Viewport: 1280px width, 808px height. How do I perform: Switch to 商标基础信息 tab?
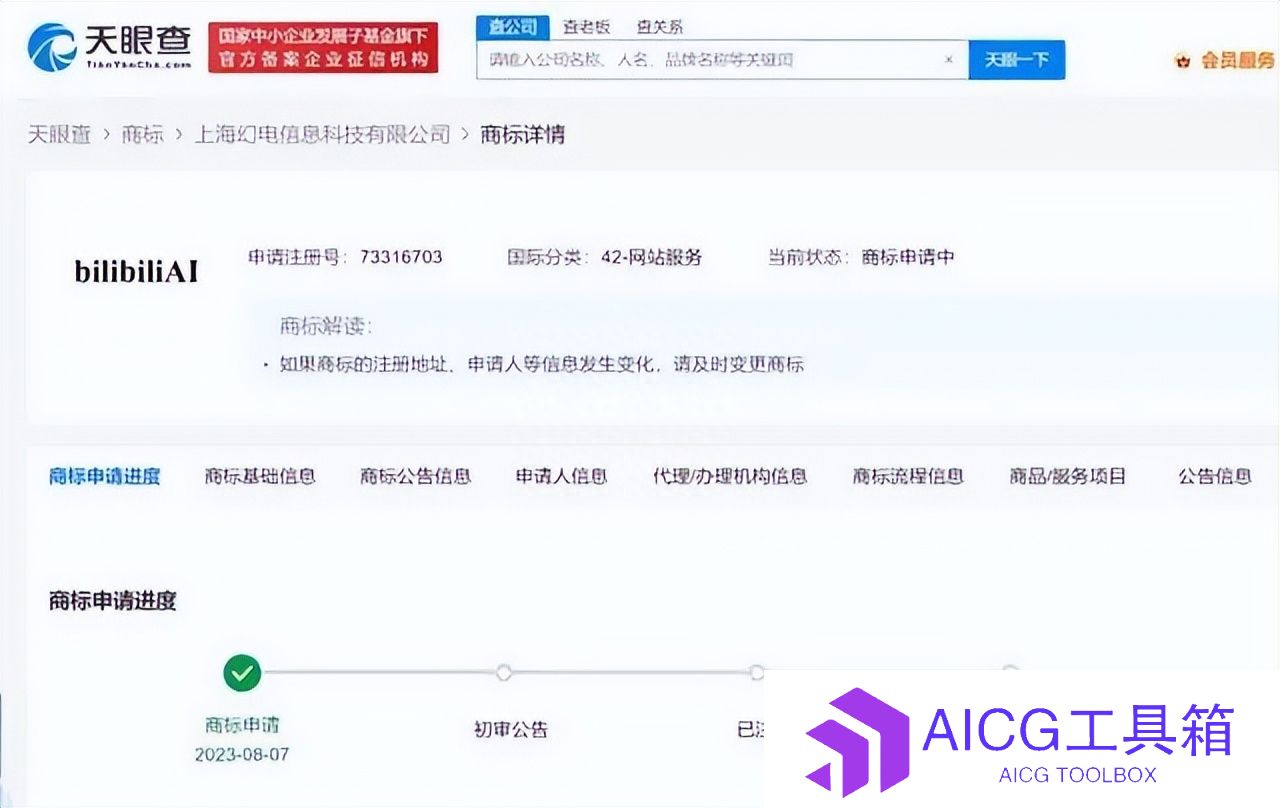[260, 477]
